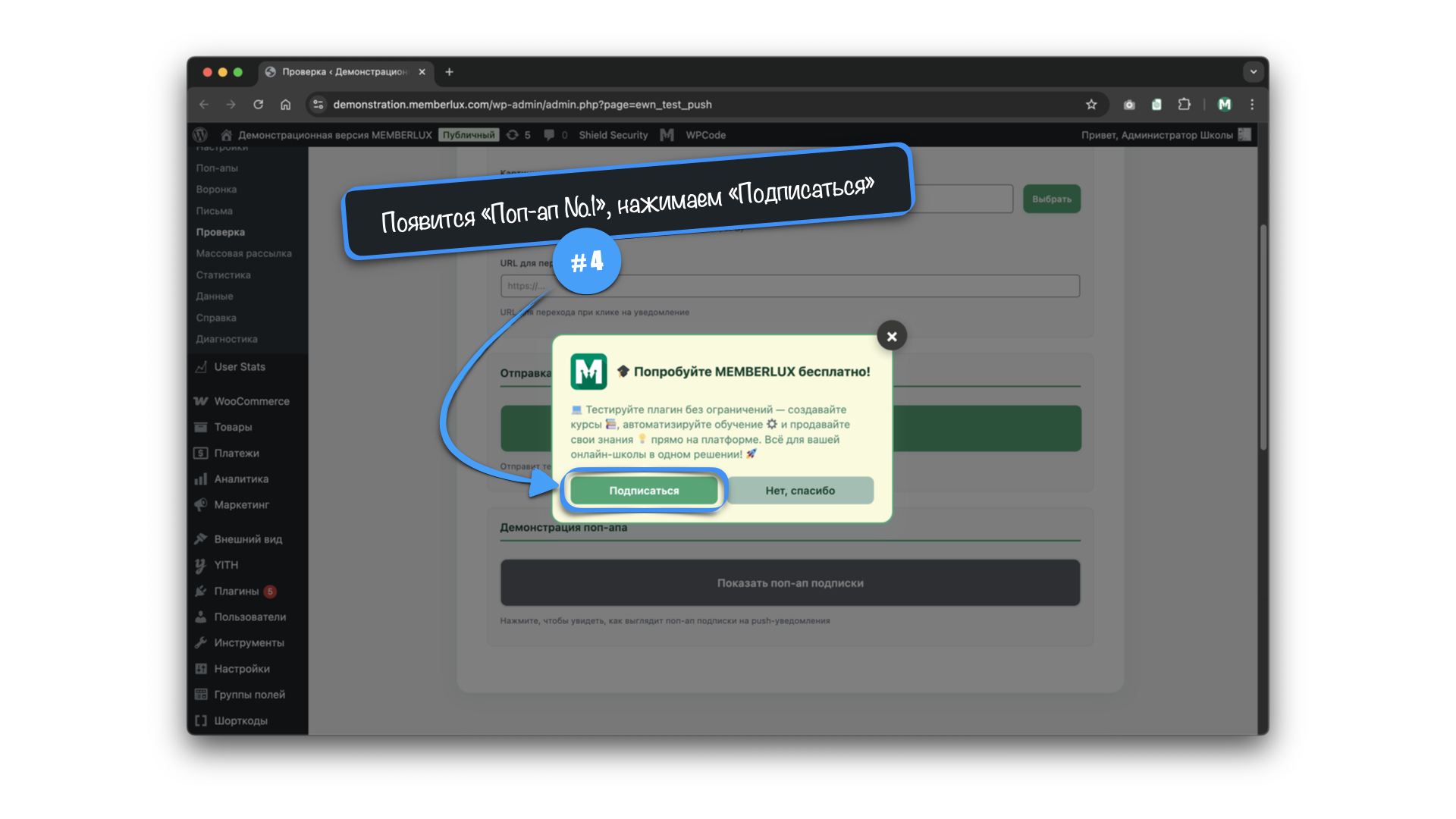
Task: Open WooCommerce sidebar menu
Action: point(251,401)
